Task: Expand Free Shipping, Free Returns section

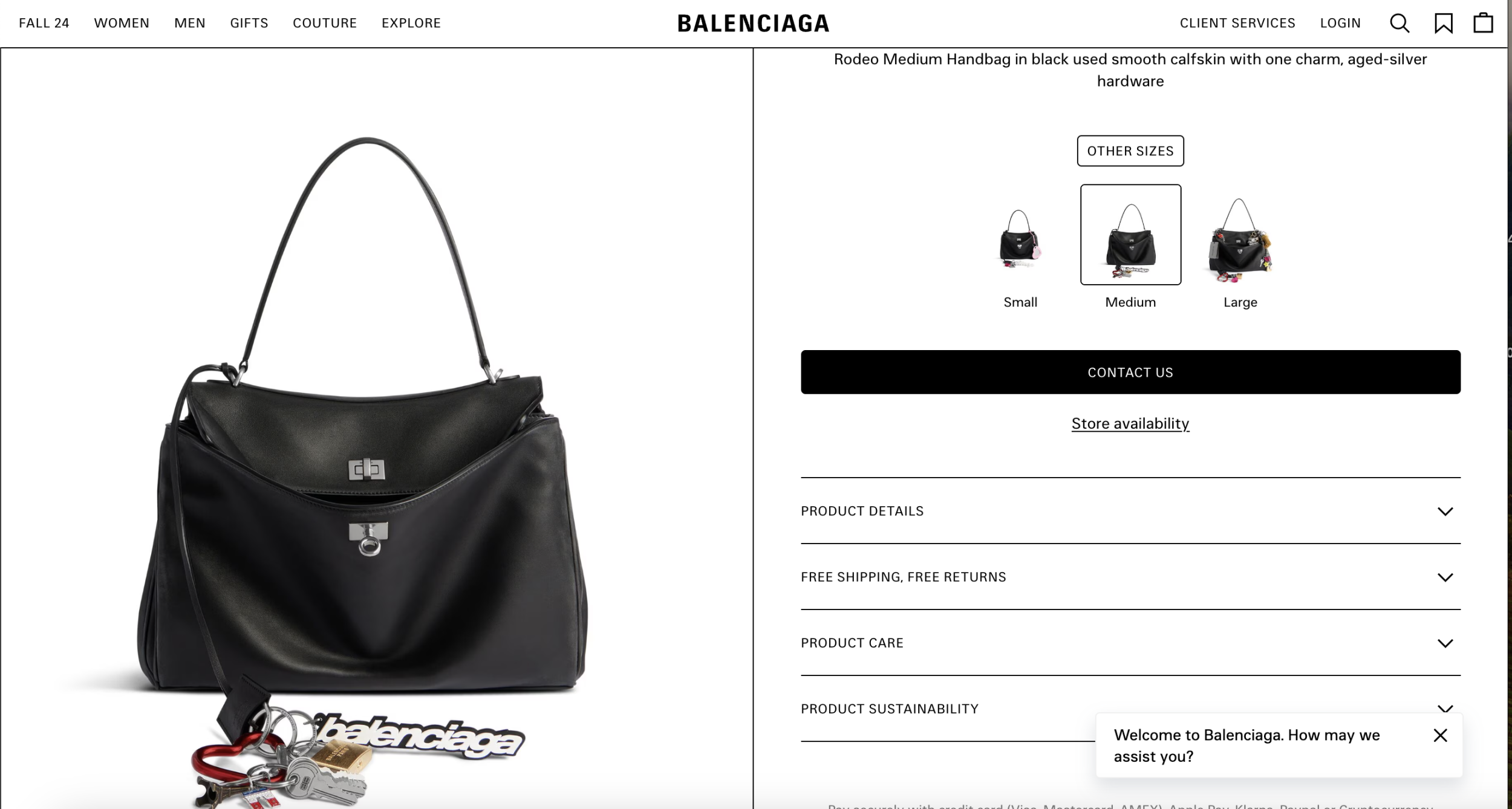Action: [x=1130, y=577]
